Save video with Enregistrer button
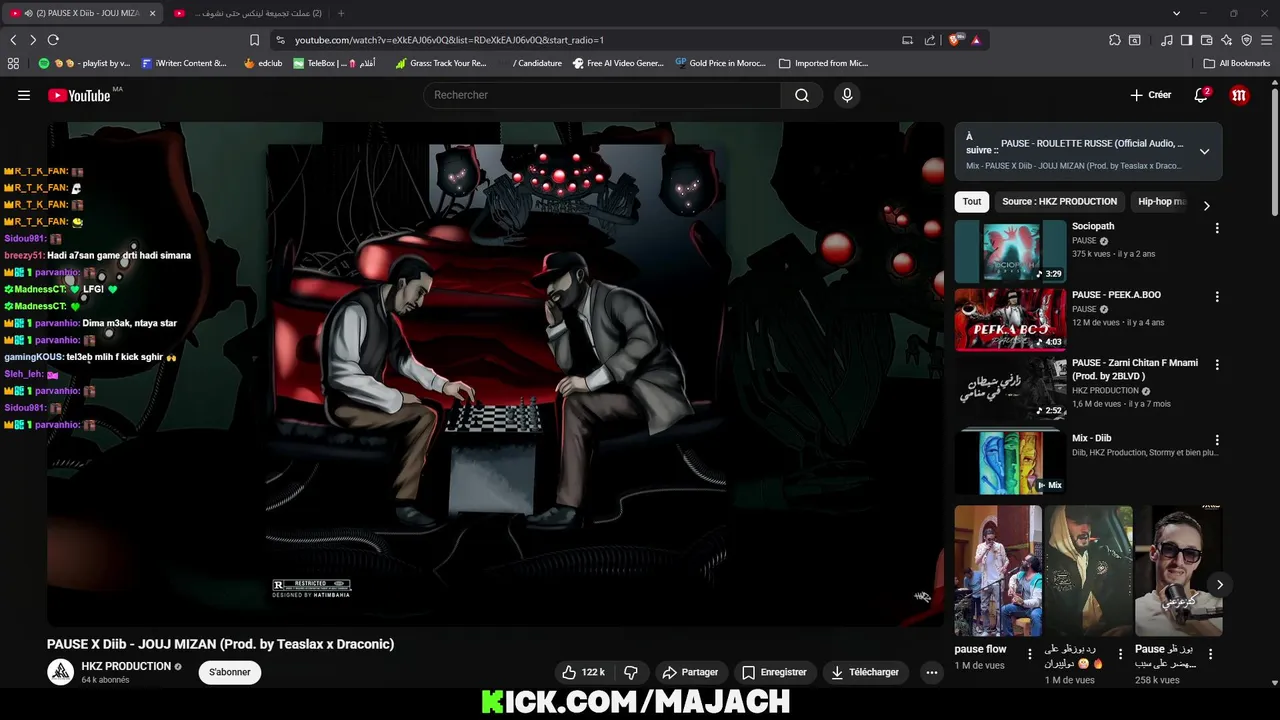The width and height of the screenshot is (1280, 720). [774, 672]
